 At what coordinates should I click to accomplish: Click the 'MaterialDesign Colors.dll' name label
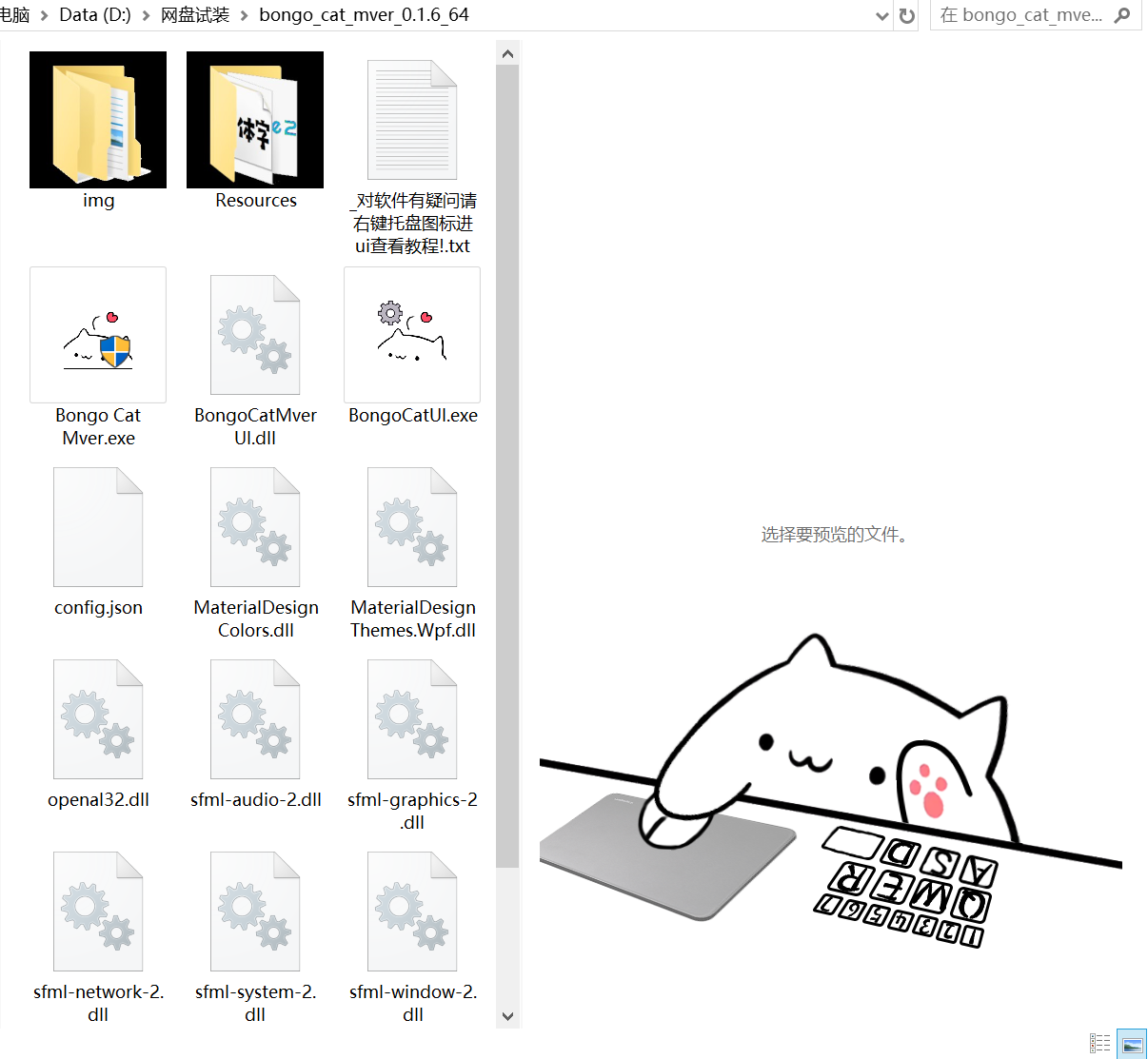[x=255, y=619]
